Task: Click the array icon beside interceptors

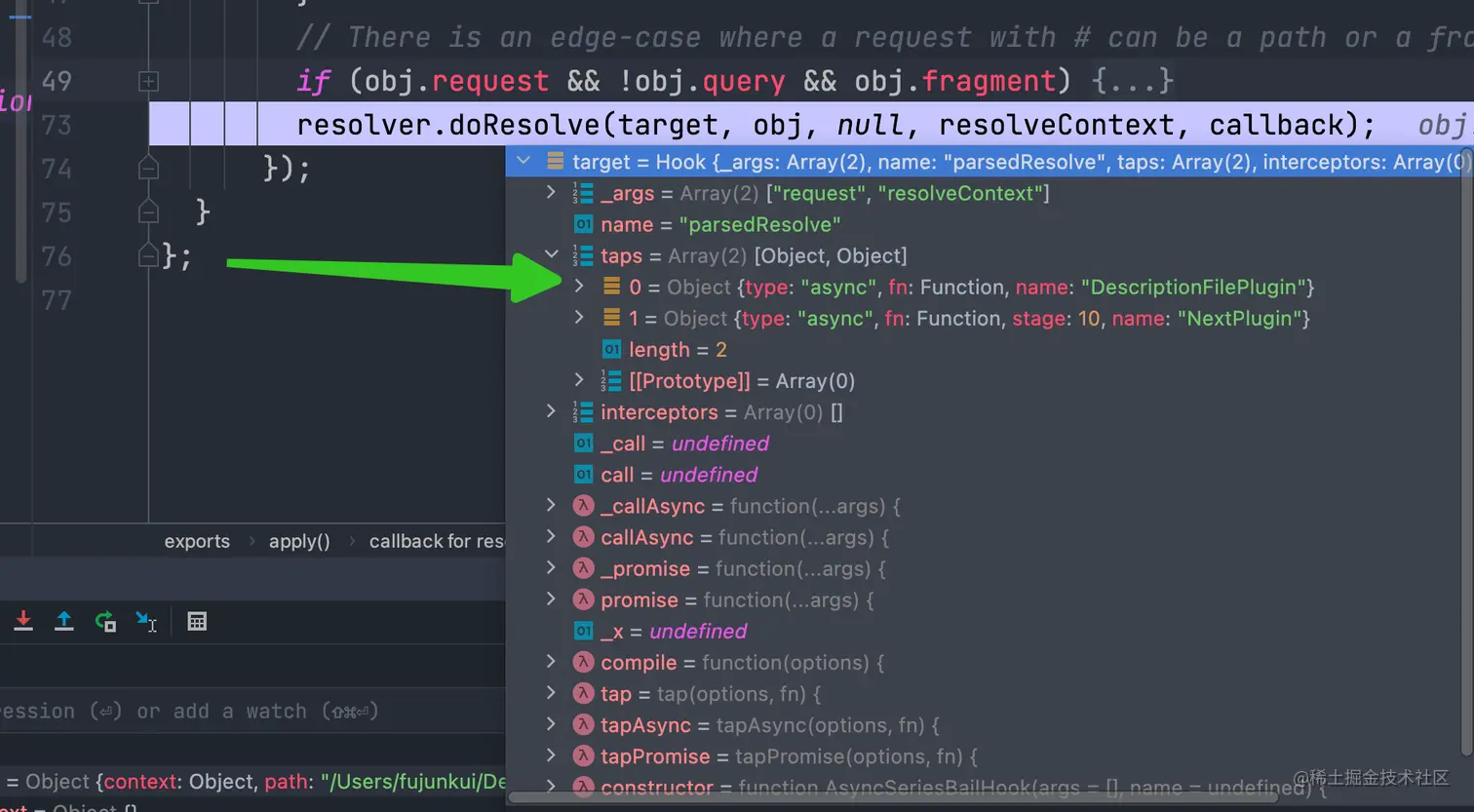Action: click(x=583, y=412)
